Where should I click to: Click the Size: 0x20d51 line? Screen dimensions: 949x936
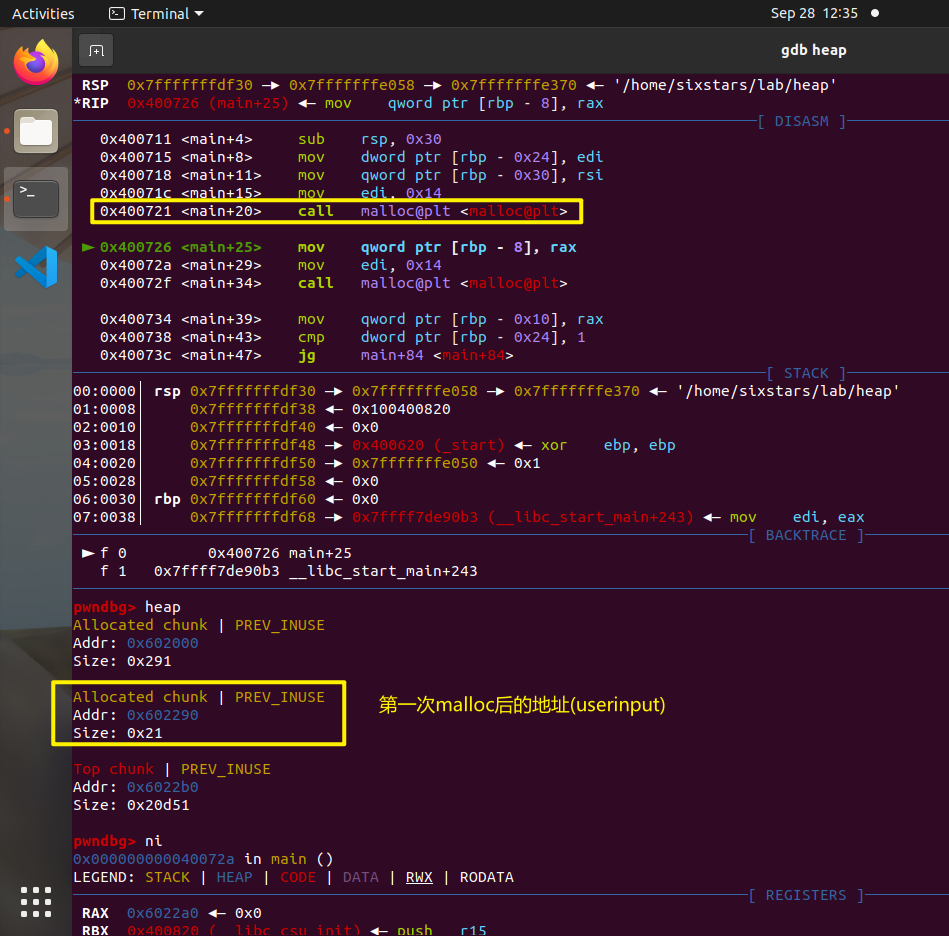click(131, 805)
